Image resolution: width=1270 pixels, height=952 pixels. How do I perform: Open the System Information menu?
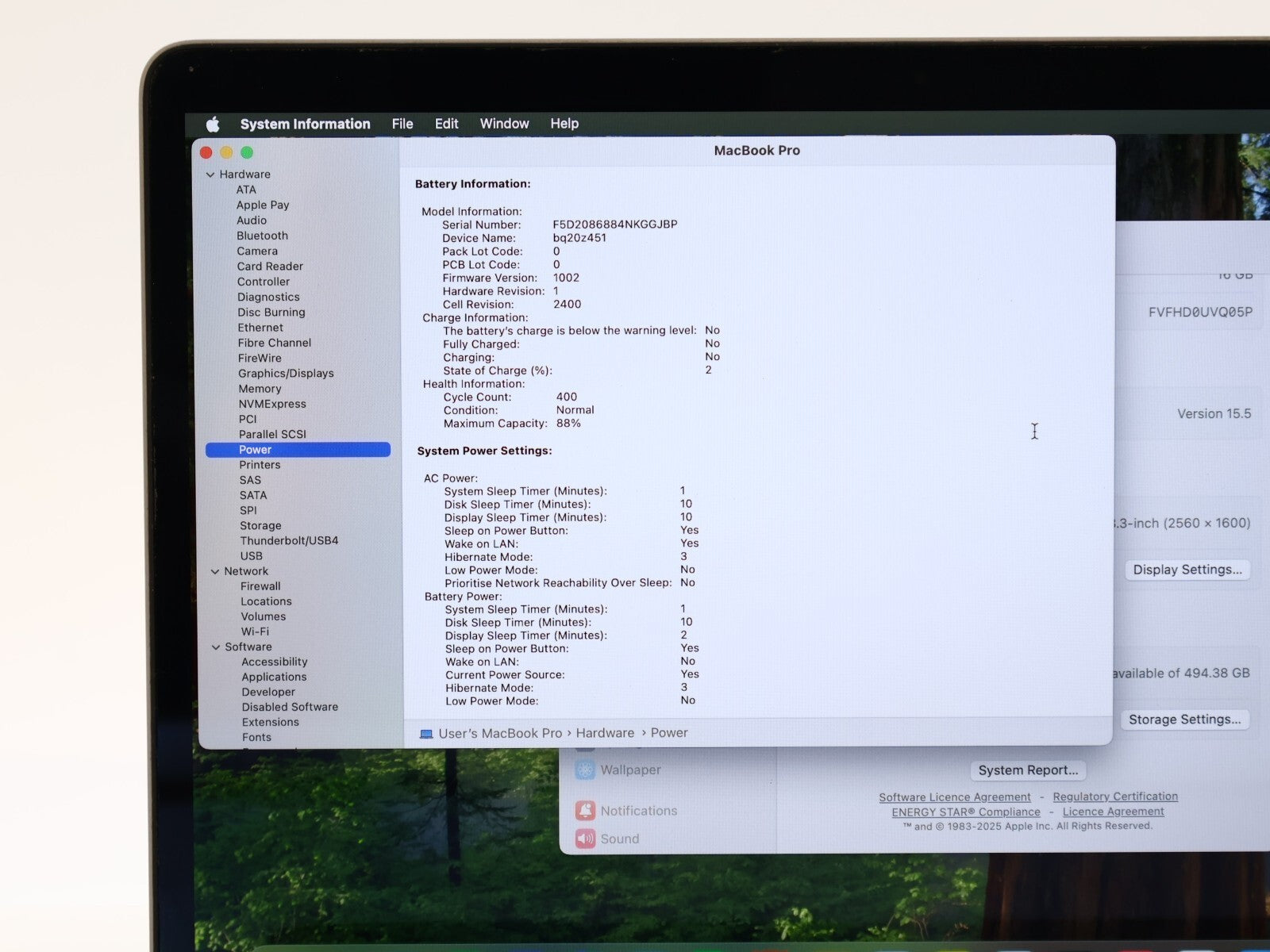pyautogui.click(x=305, y=124)
